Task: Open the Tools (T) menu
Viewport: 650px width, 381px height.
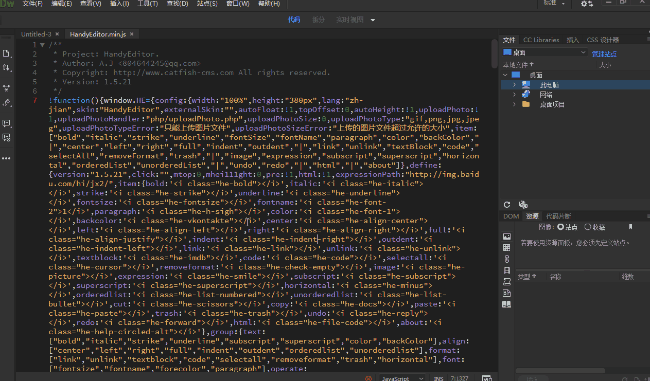Action: (x=148, y=3)
